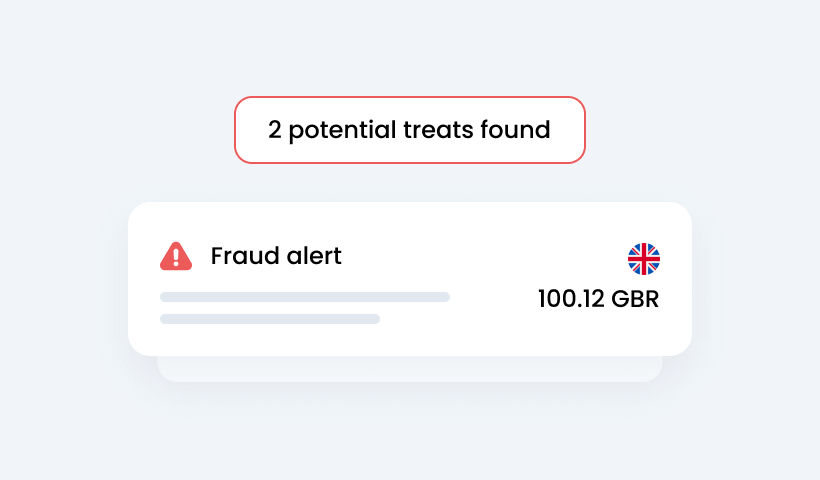
Task: Click the word "treats" in the badge
Action: (438, 130)
